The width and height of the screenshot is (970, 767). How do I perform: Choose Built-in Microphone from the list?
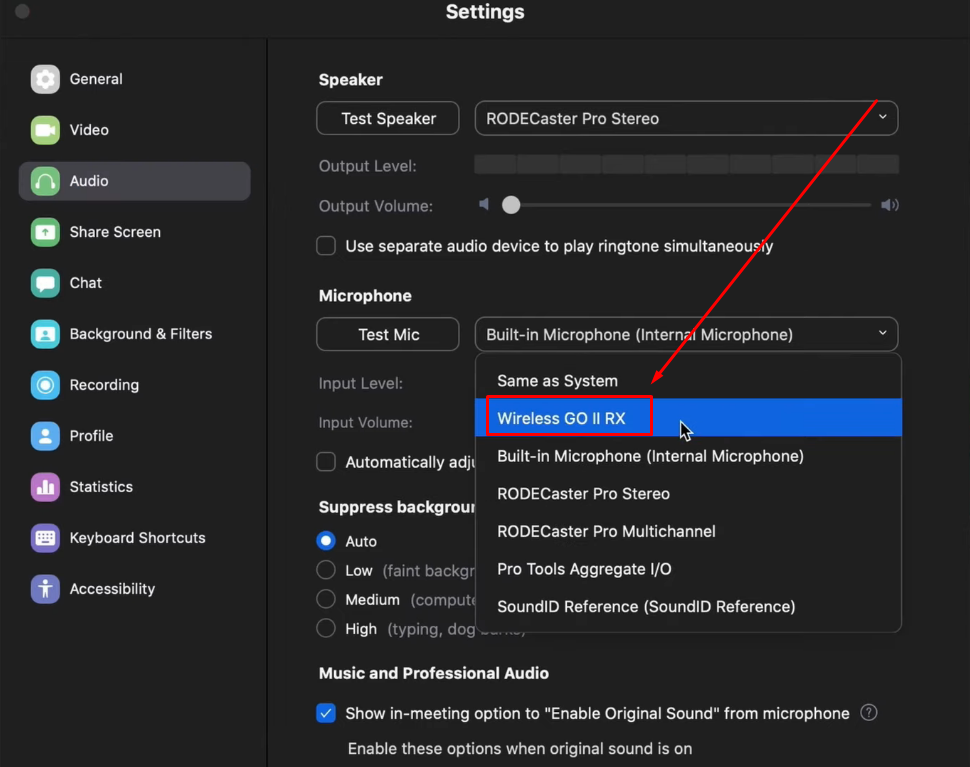(x=688, y=456)
